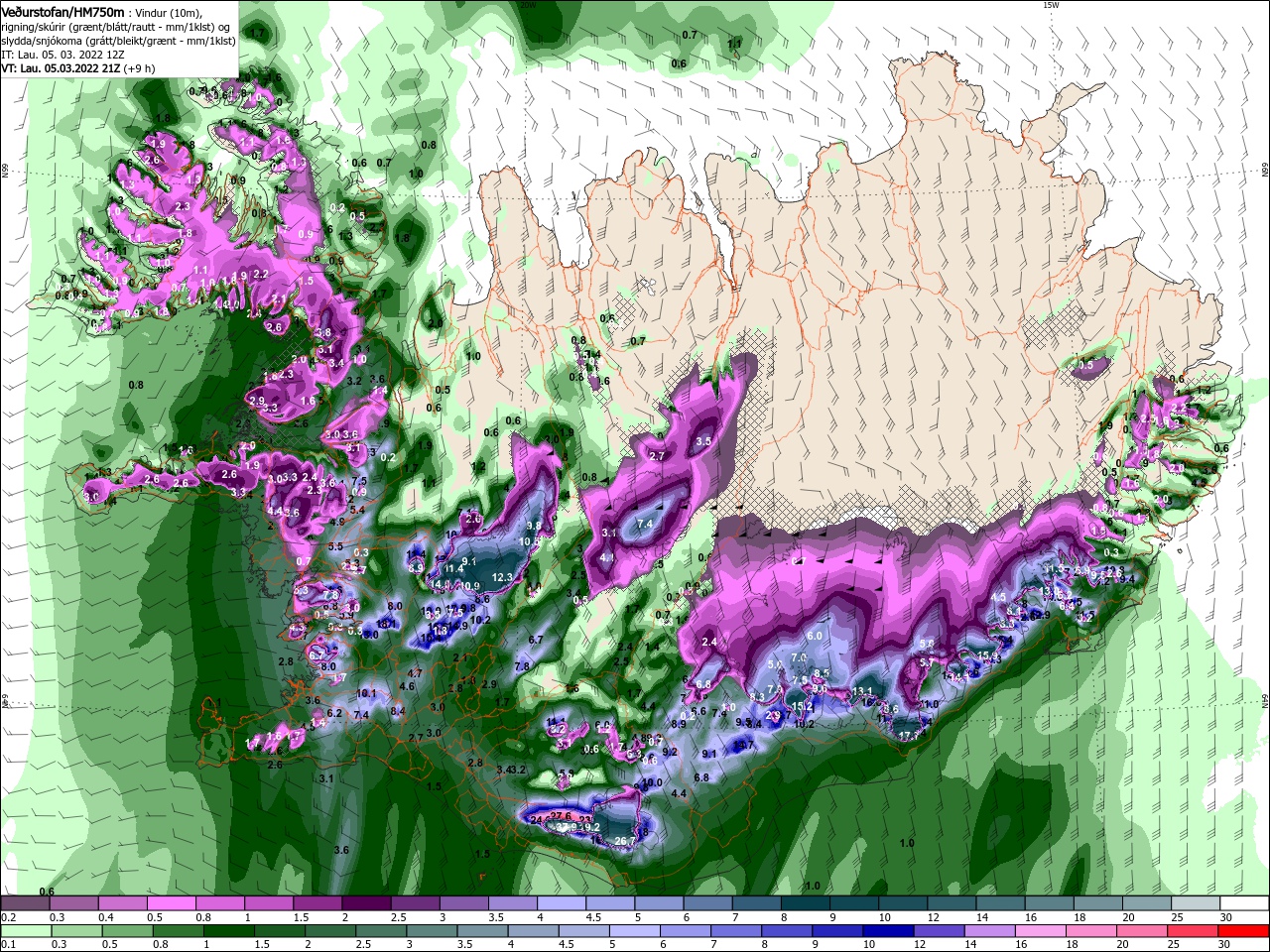Click the 10.5 precipitation value on the map
This screenshot has height=952, width=1270.
click(530, 541)
